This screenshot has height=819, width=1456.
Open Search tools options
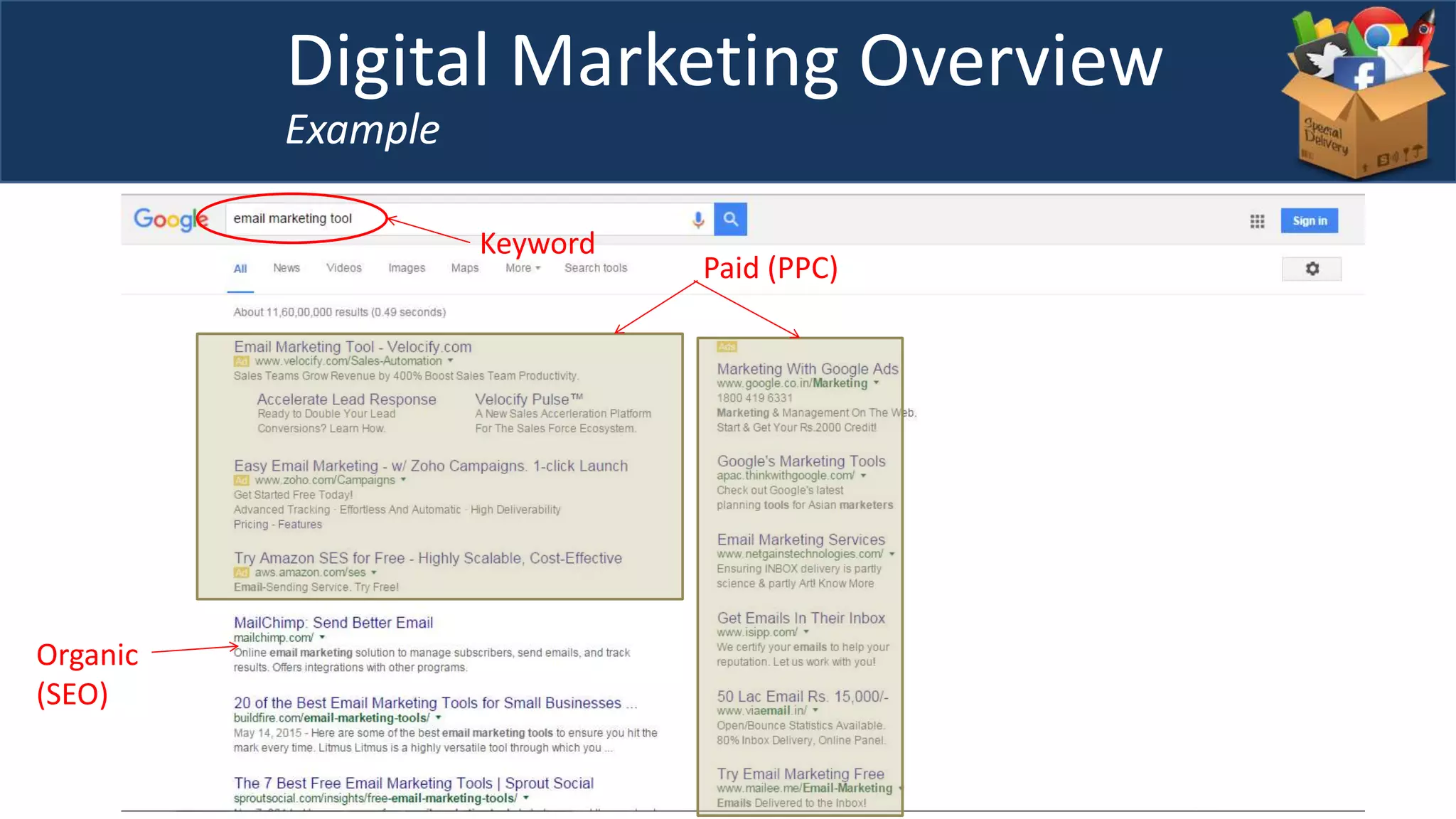point(596,268)
